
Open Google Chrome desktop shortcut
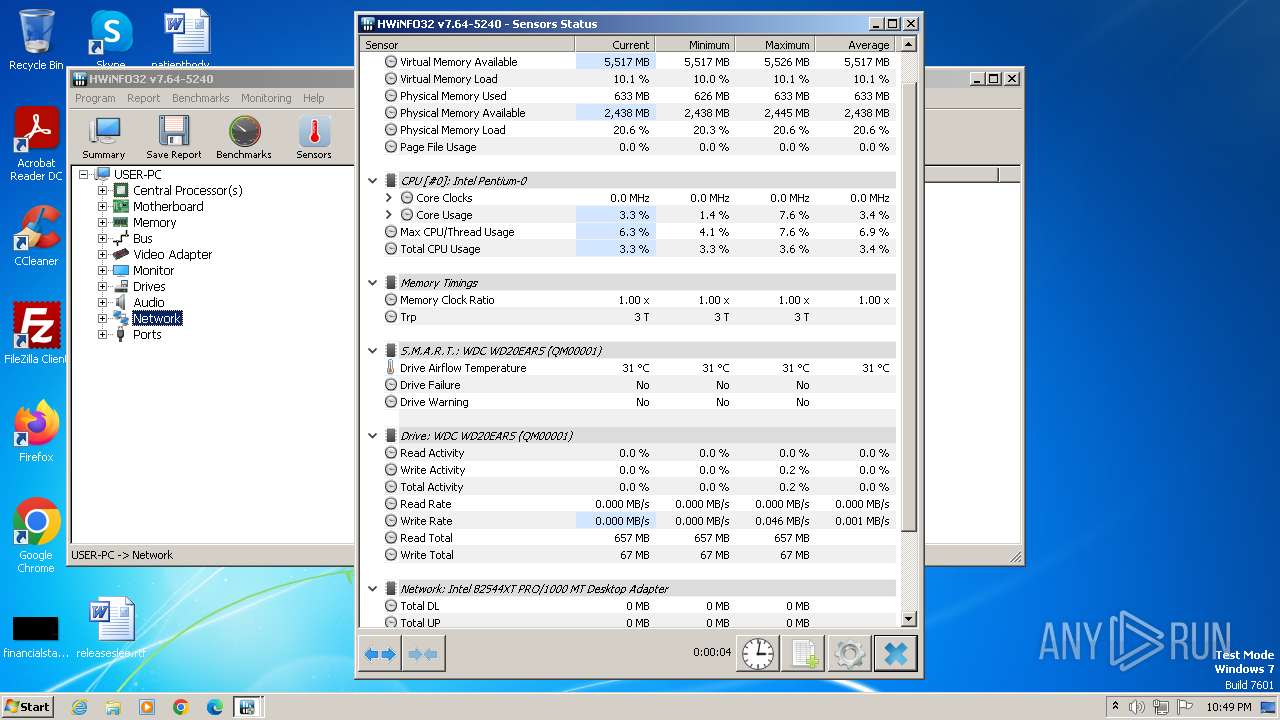36,536
